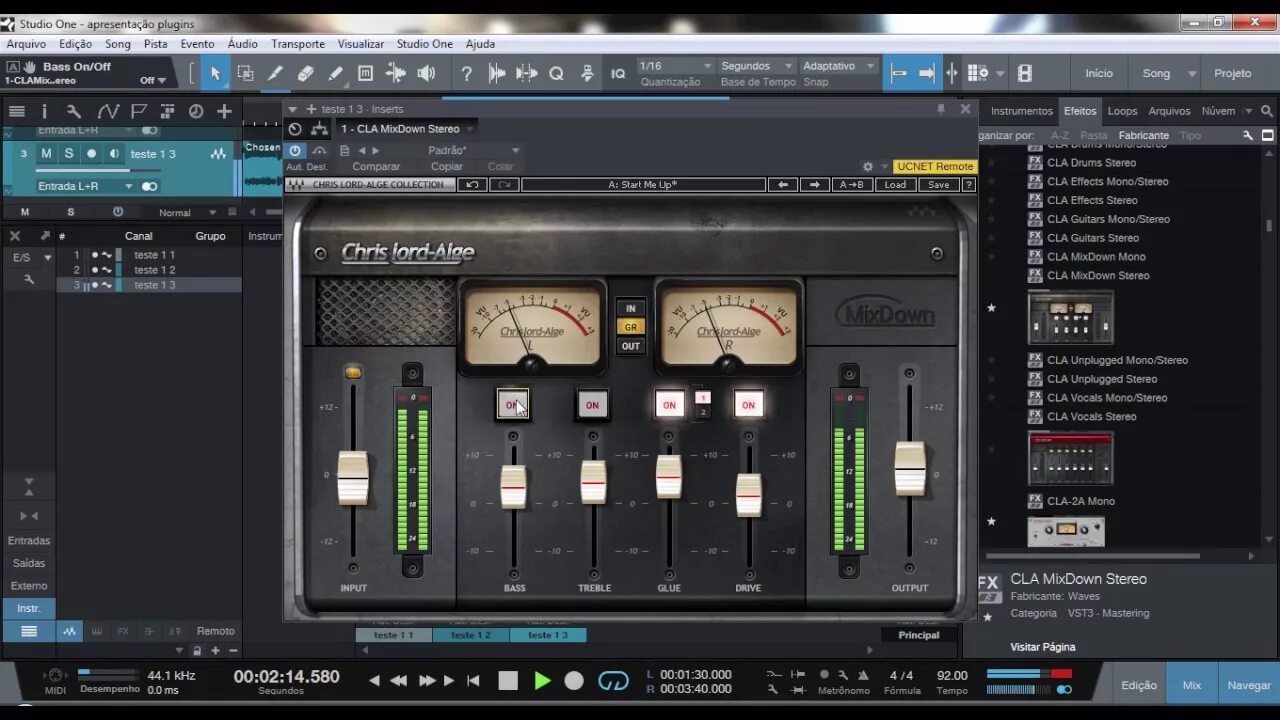The image size is (1280, 720).
Task: Open the 1 - CLA MixDown Stereo dropdown
Action: [x=406, y=129]
